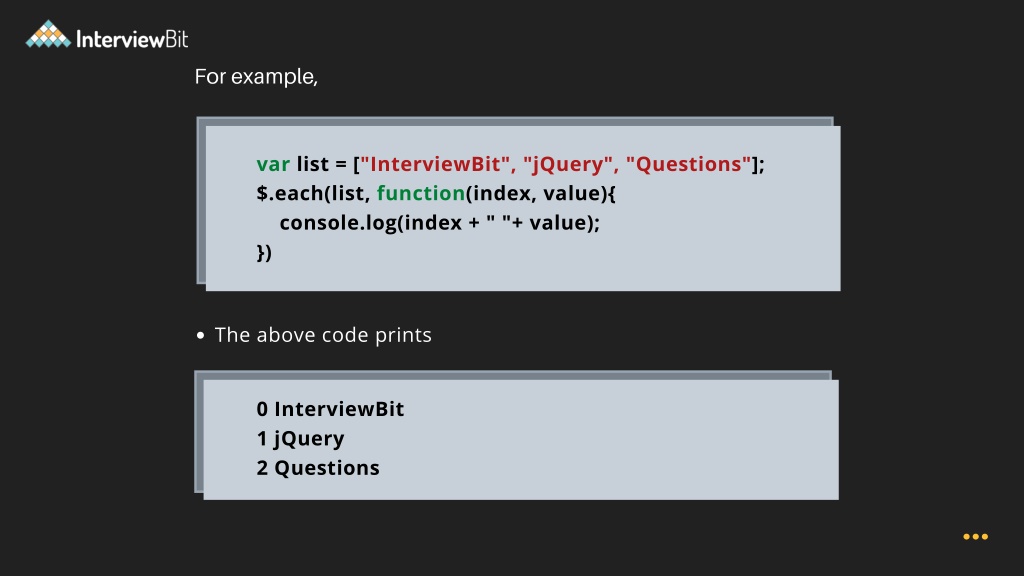Click the console.log line of code
1024x576 pixels.
tap(440, 223)
